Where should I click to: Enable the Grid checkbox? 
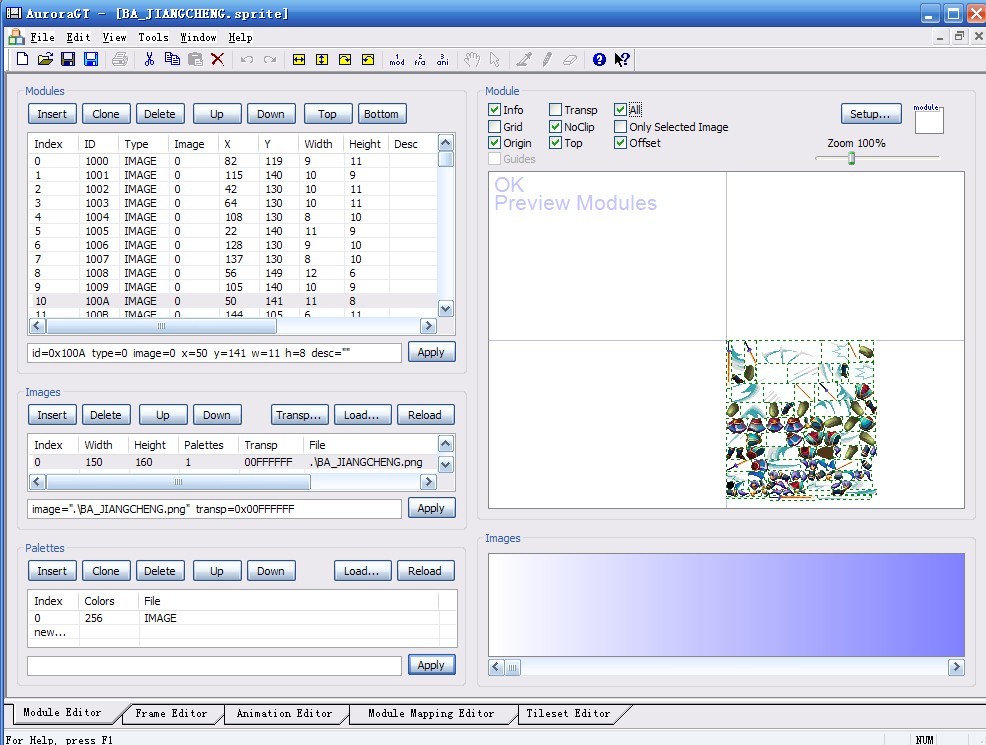coord(494,127)
